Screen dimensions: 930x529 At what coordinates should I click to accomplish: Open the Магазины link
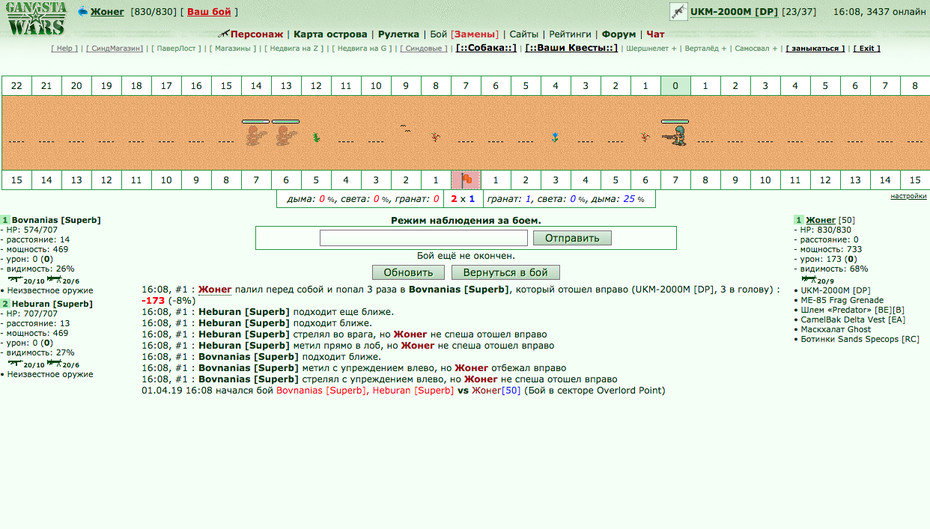[x=232, y=48]
